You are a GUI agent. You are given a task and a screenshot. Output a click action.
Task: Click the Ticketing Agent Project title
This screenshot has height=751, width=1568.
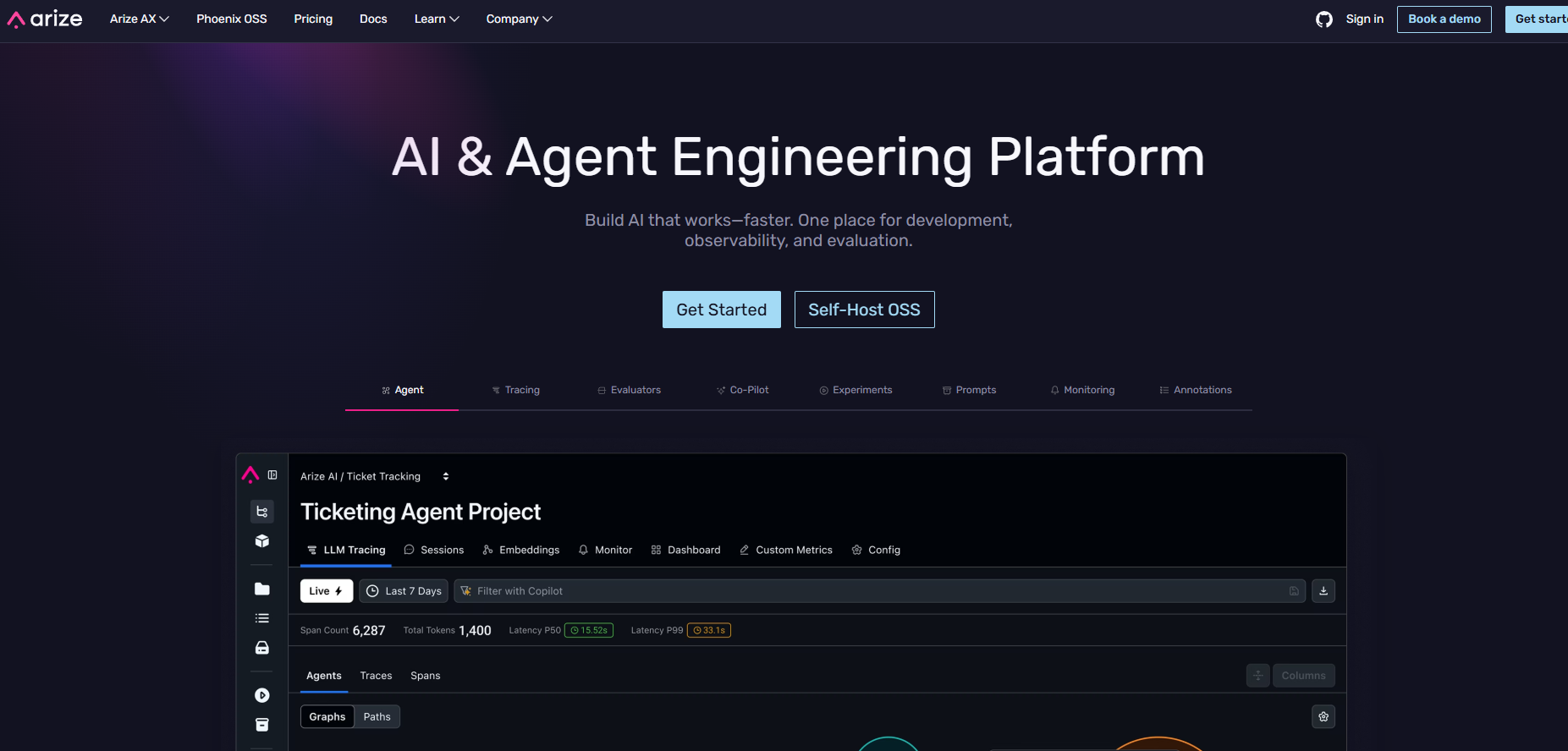[x=421, y=512]
